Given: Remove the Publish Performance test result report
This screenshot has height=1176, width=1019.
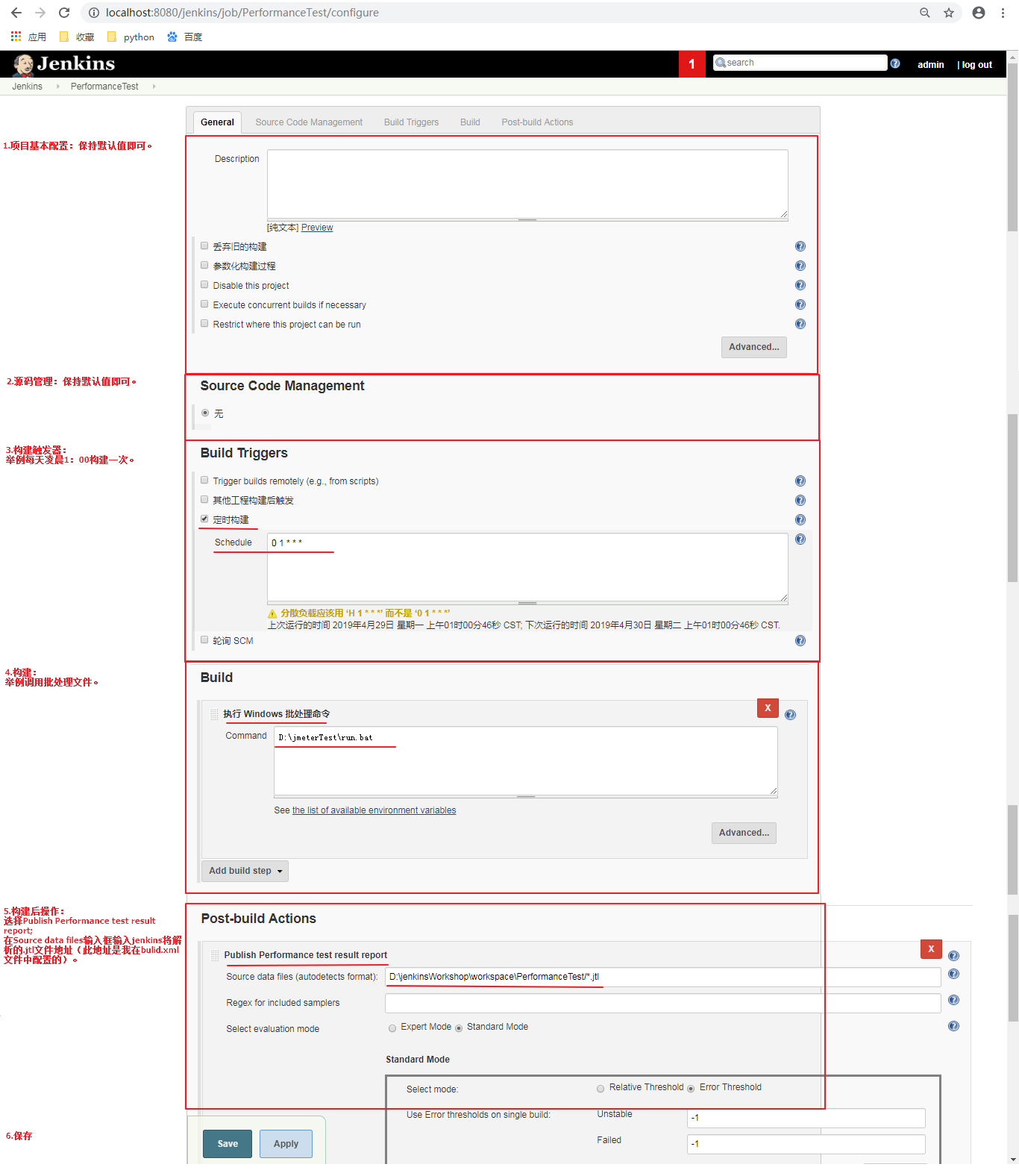Looking at the screenshot, I should (930, 949).
